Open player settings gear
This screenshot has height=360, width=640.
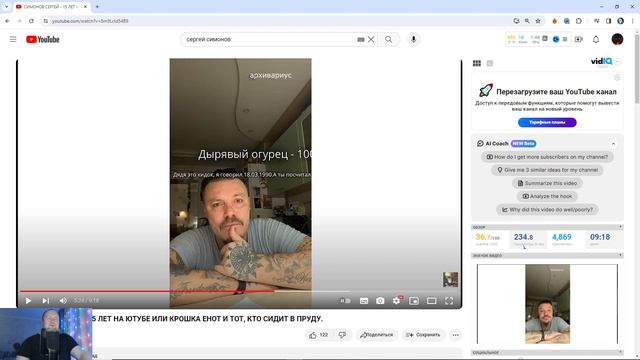click(x=397, y=301)
